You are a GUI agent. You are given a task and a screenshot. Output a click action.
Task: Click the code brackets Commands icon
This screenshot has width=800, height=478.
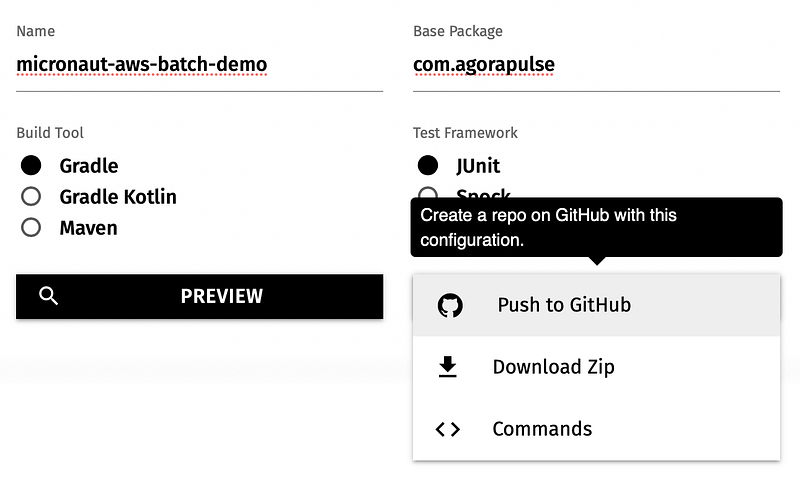coord(447,430)
